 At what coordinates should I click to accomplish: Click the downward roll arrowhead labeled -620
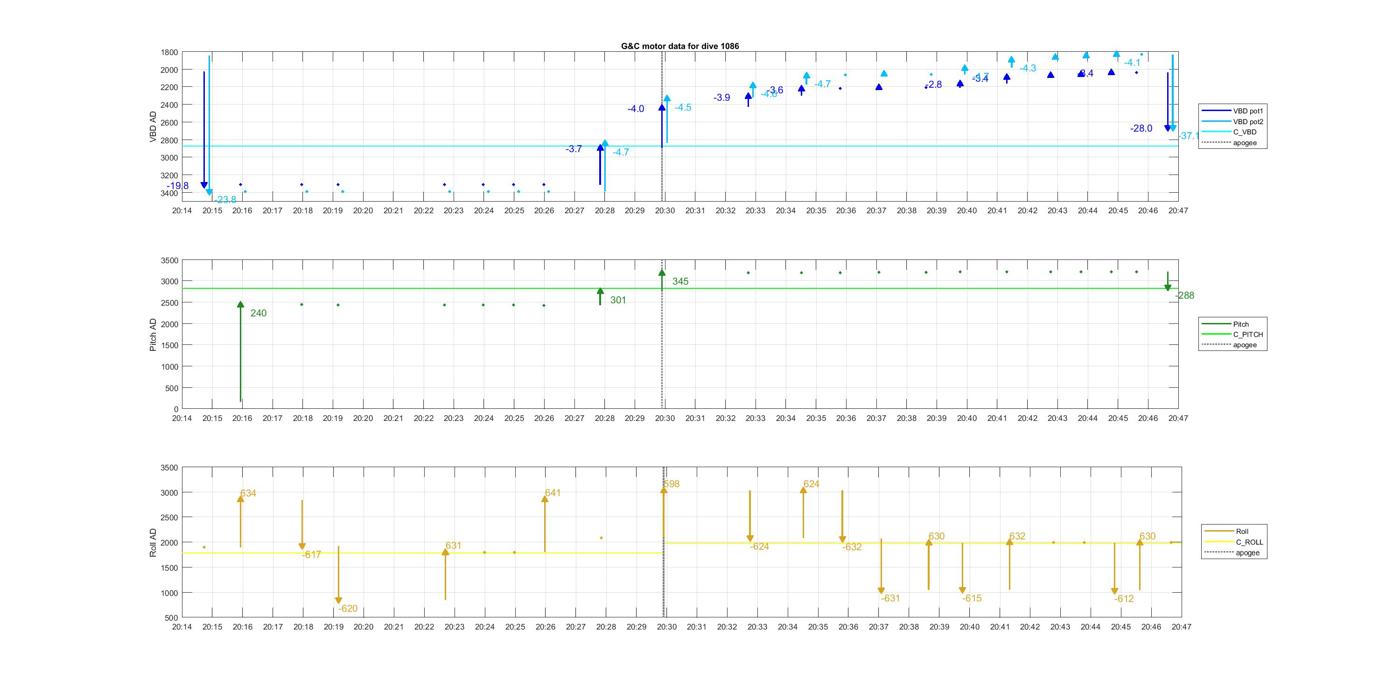(x=339, y=601)
